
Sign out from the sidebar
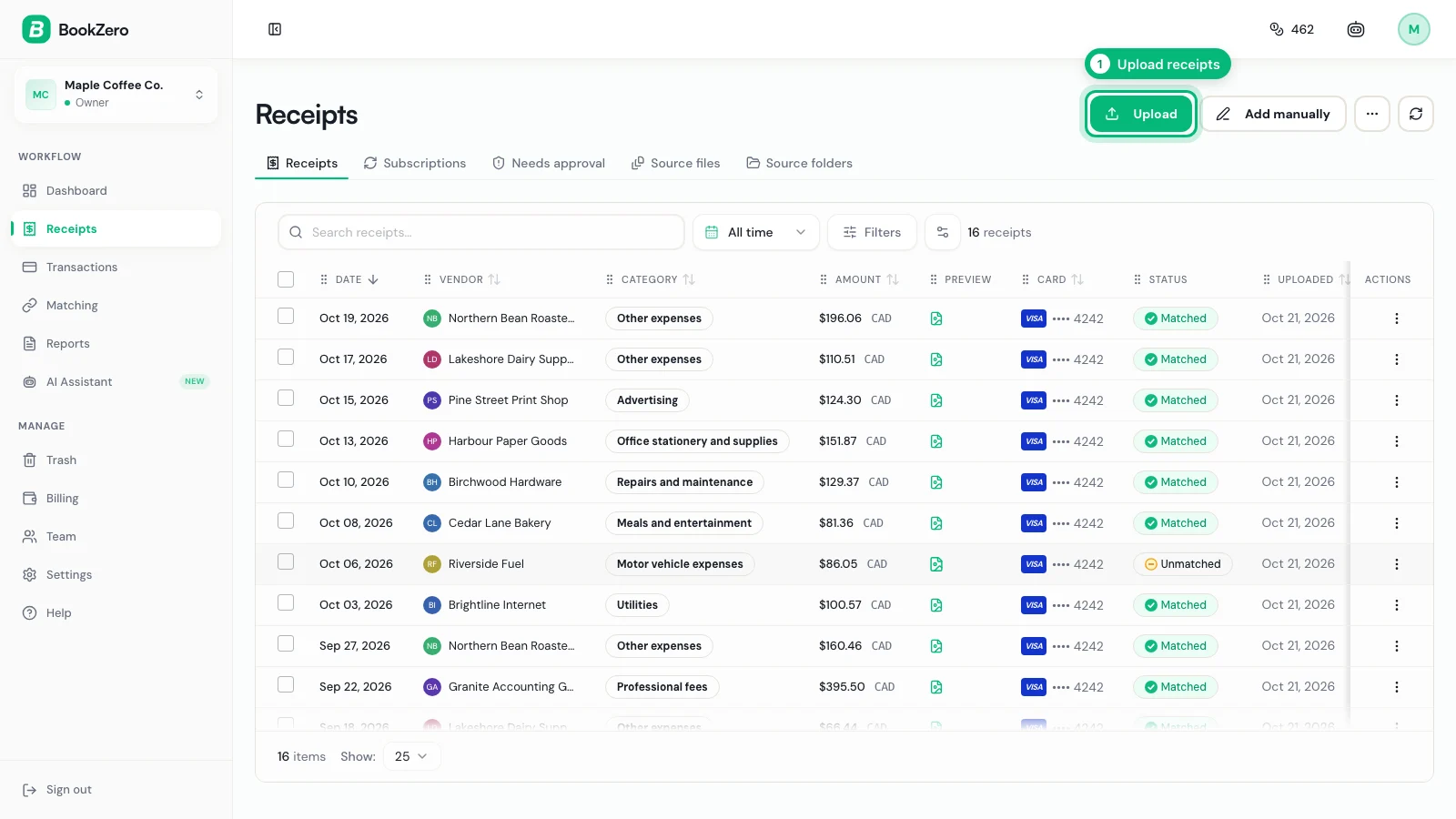click(x=57, y=790)
